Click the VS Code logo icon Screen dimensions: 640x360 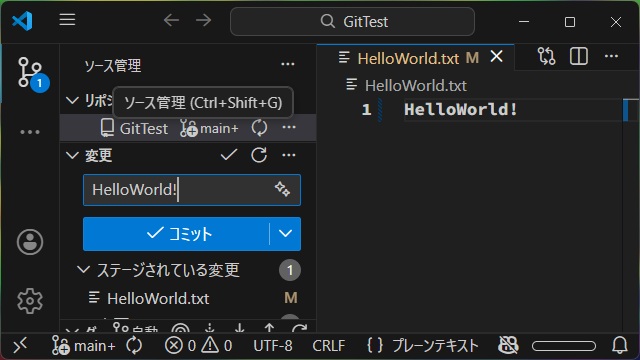[x=22, y=20]
